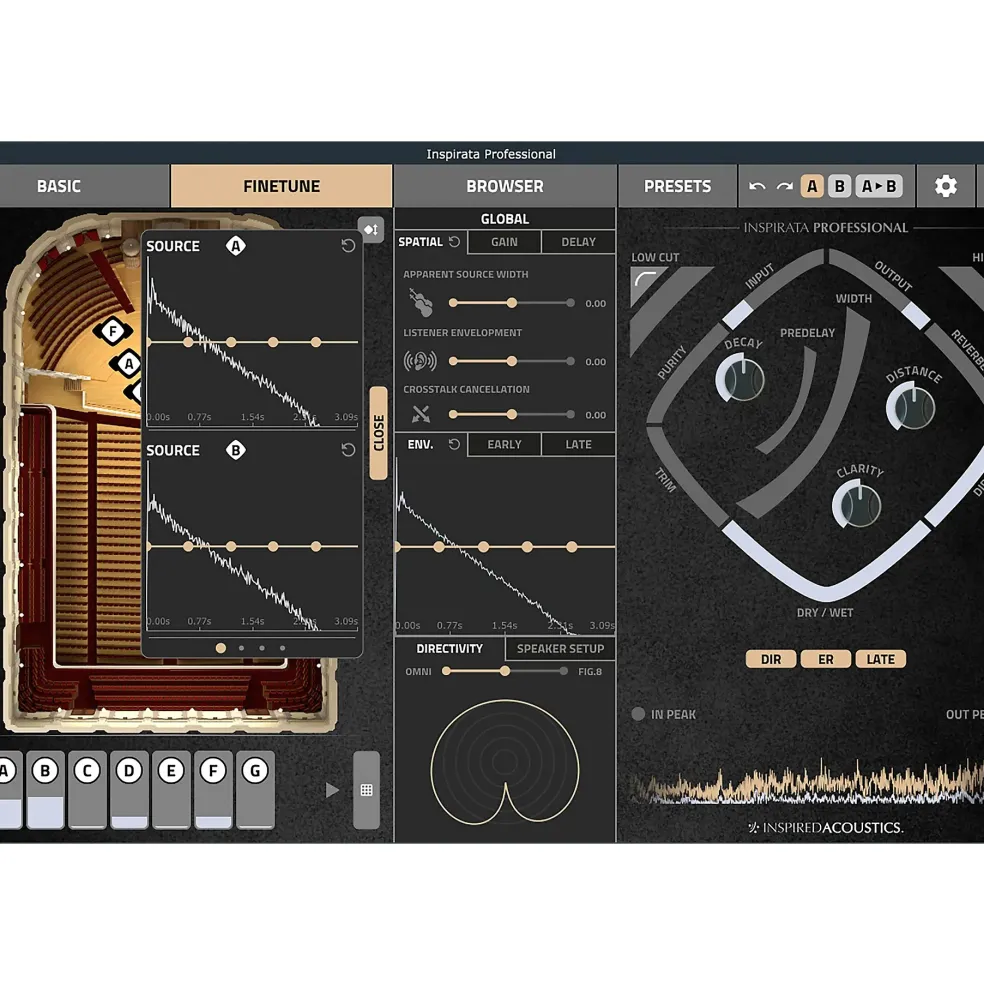Viewport: 984px width, 985px height.
Task: Click the crosstalk cancellation icon
Action: coord(420,414)
